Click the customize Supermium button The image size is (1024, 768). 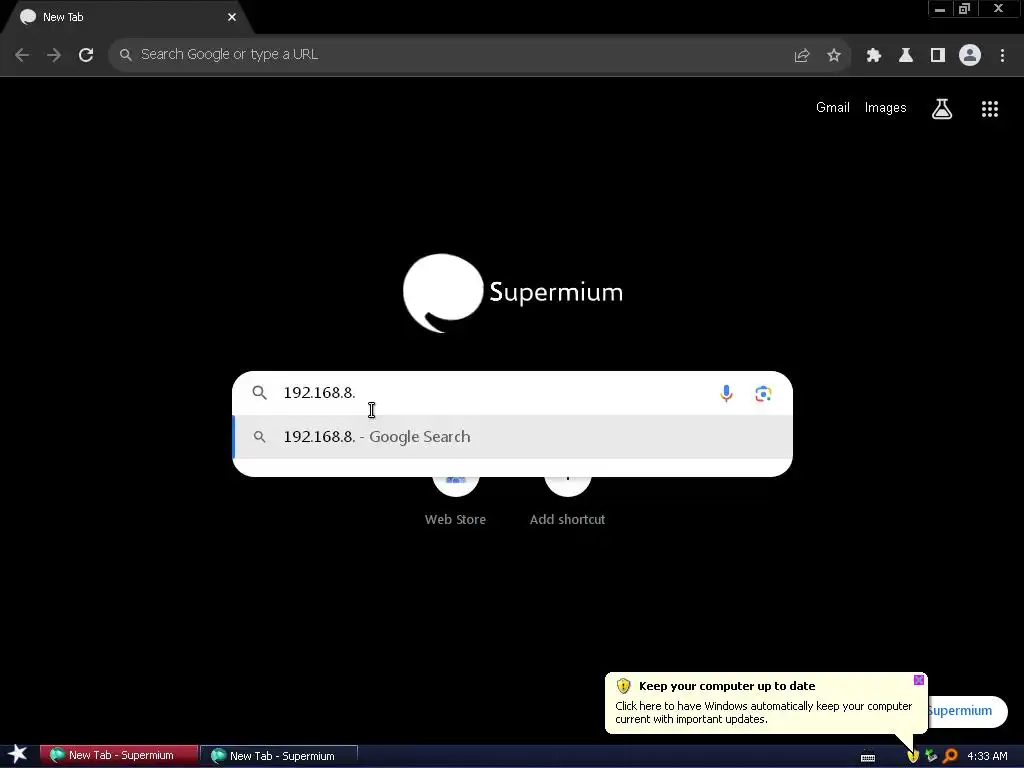pyautogui.click(x=968, y=711)
